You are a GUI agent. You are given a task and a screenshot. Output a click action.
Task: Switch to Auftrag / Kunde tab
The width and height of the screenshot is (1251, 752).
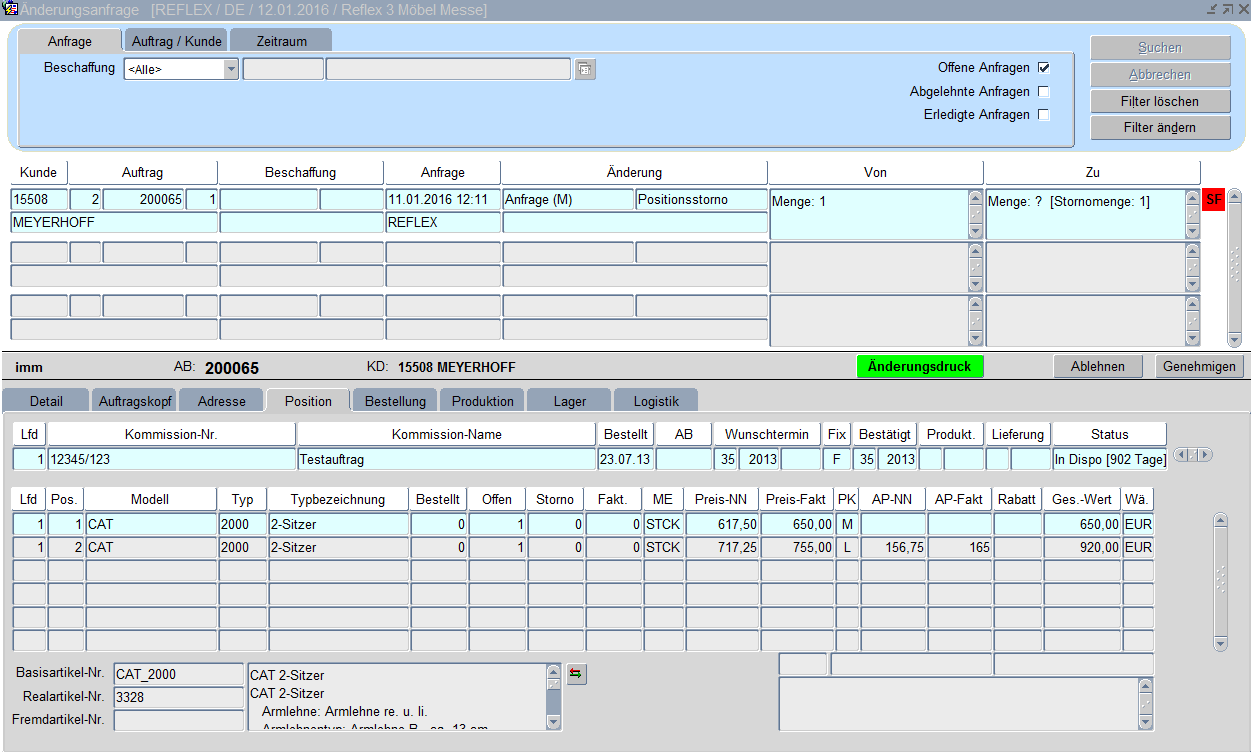pos(176,41)
